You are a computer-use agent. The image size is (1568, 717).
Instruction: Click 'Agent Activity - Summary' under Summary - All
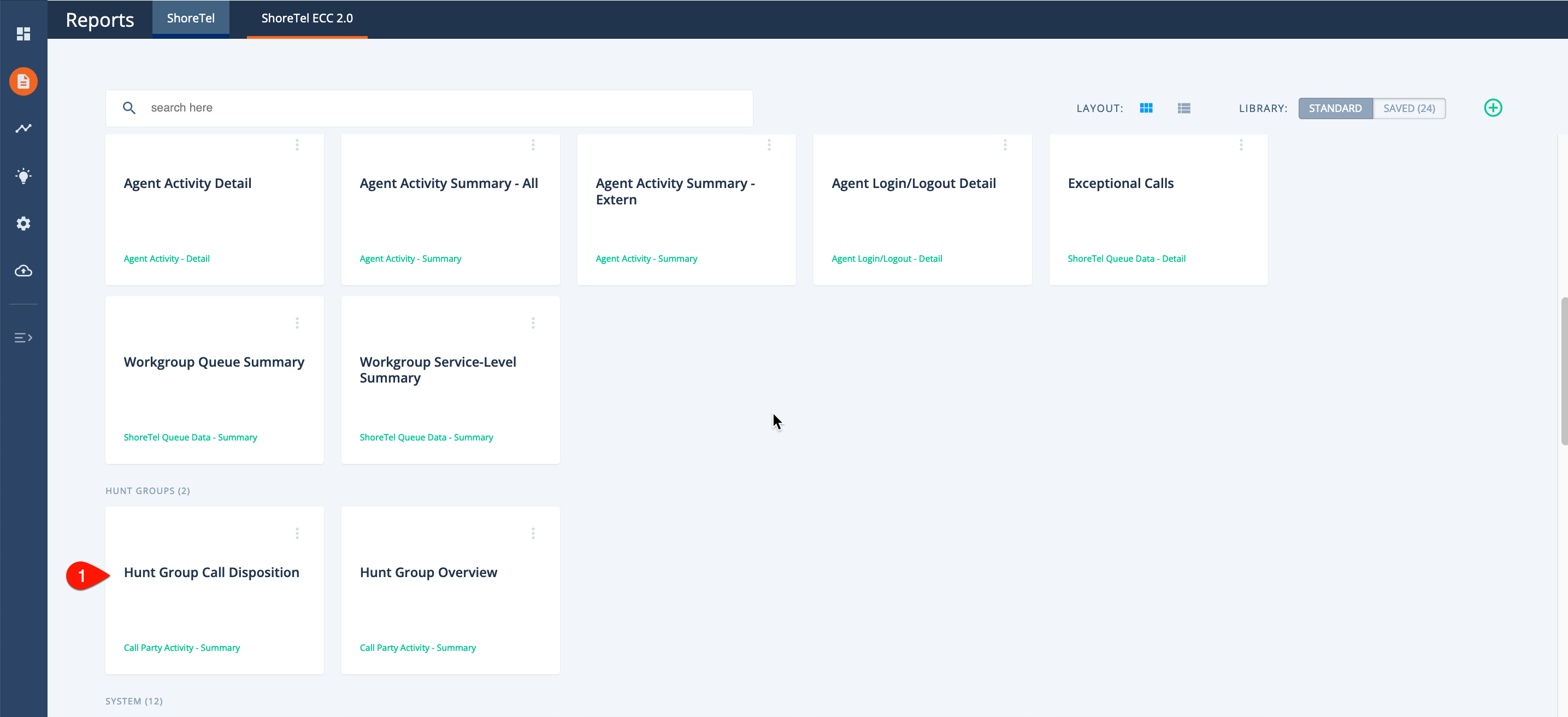(x=410, y=258)
